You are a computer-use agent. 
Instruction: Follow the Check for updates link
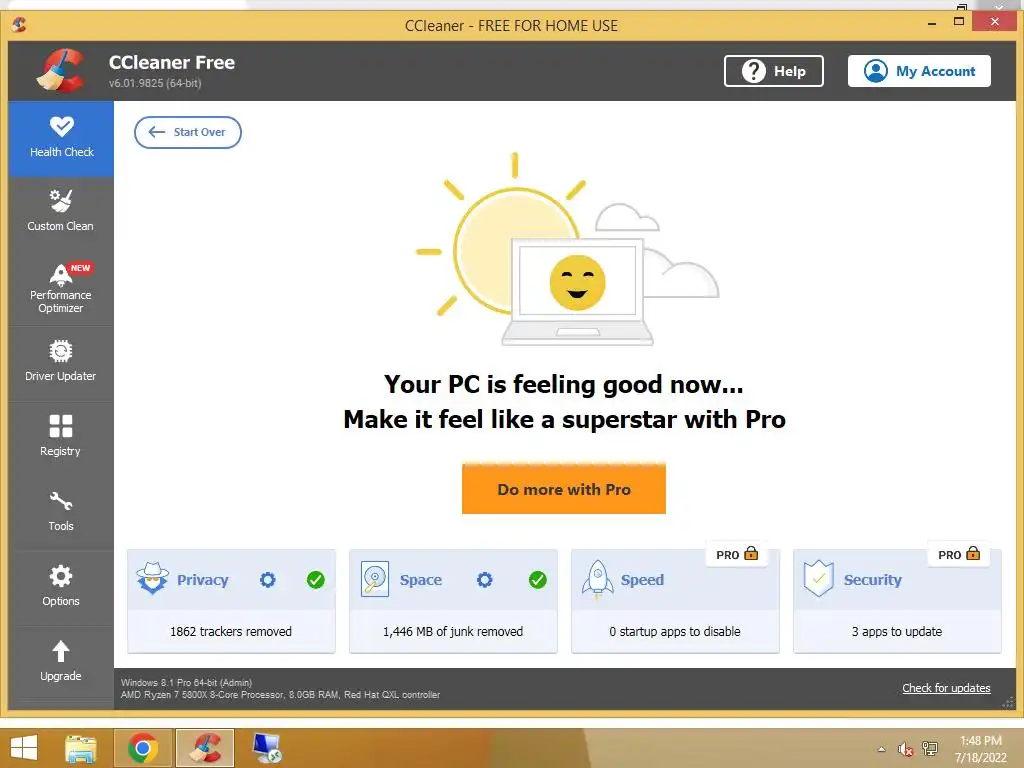(x=946, y=688)
